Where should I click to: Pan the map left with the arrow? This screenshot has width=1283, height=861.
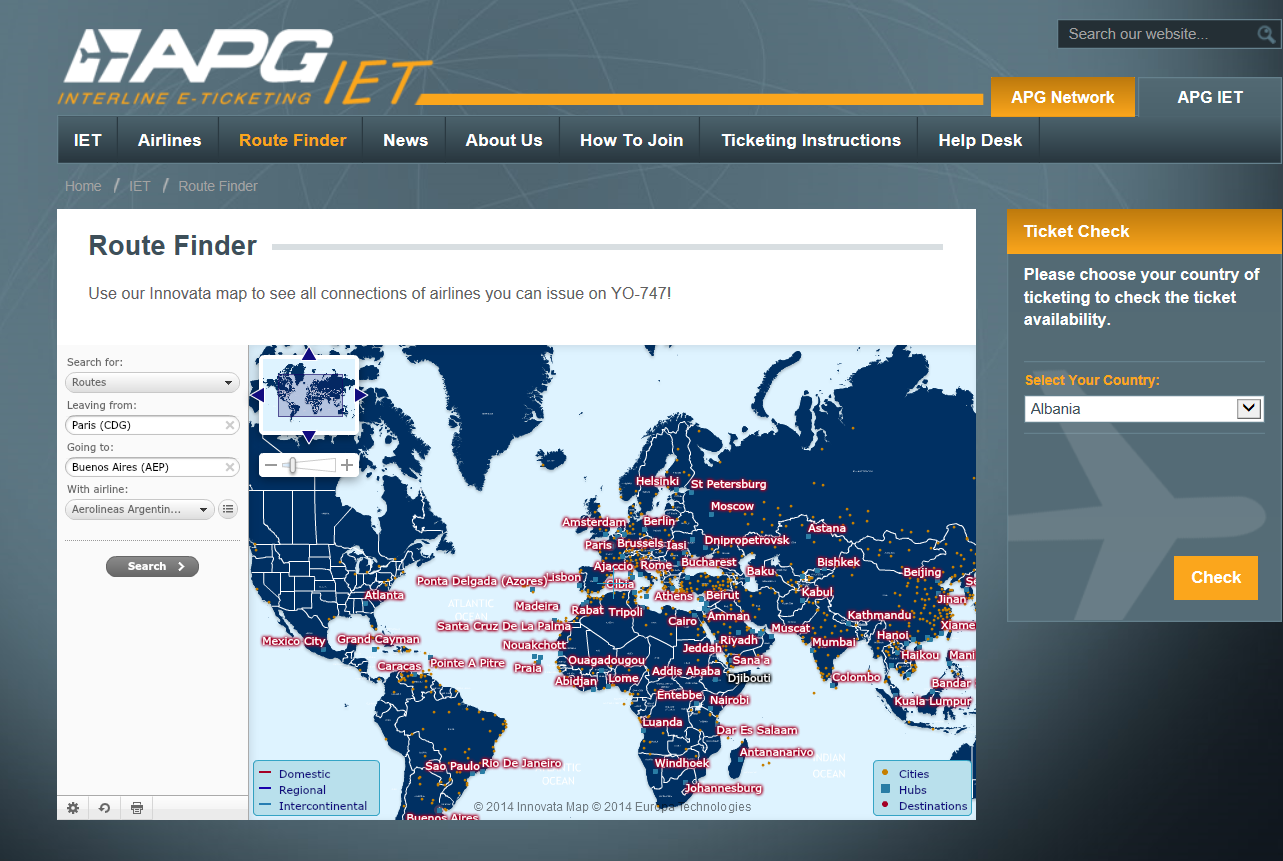257,395
